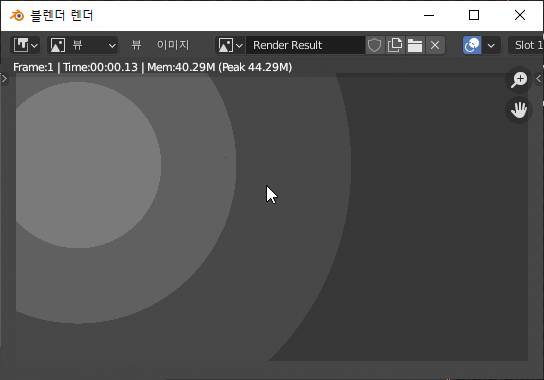
Task: Open the 뷰 menu
Action: 136,45
